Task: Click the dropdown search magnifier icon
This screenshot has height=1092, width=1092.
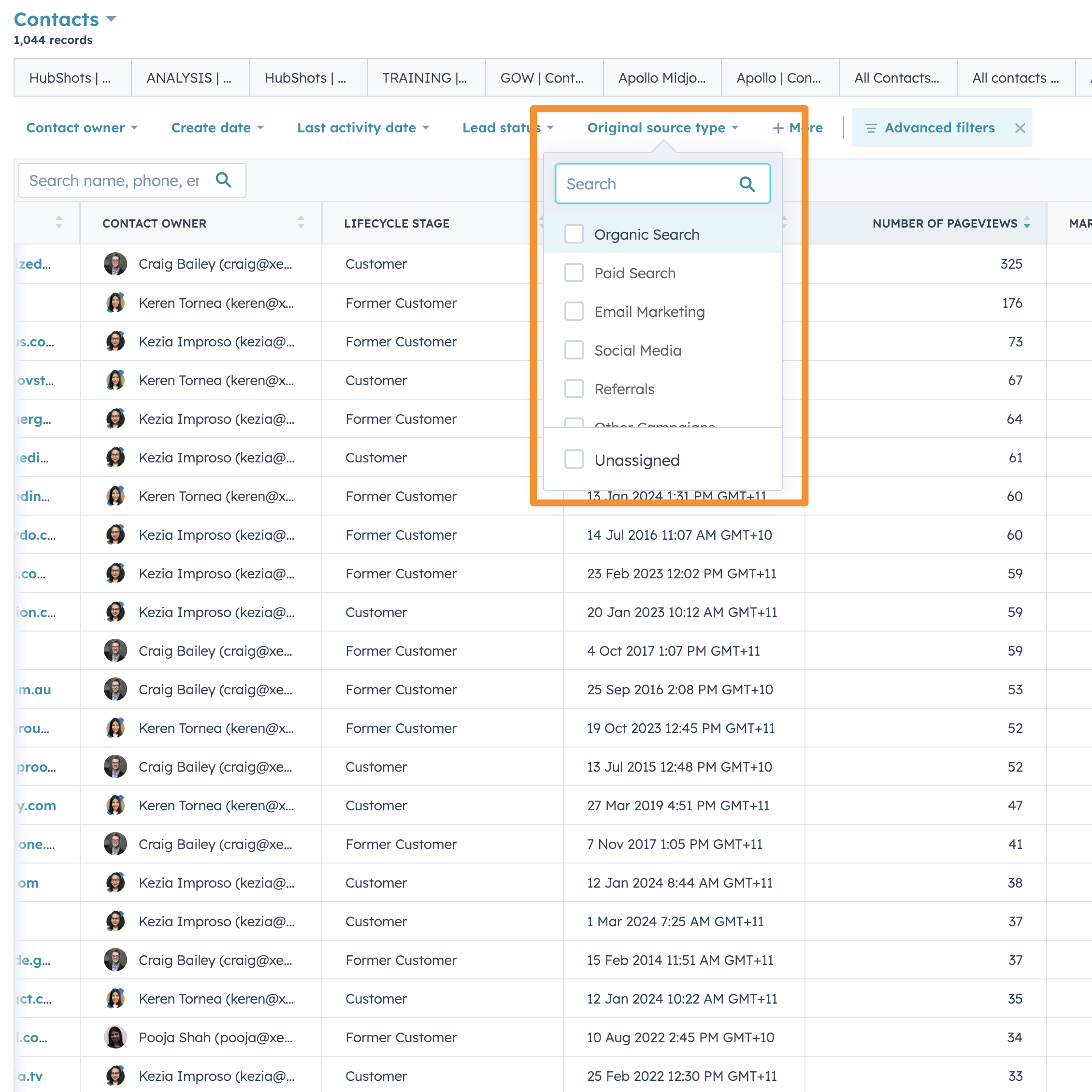Action: tap(747, 184)
